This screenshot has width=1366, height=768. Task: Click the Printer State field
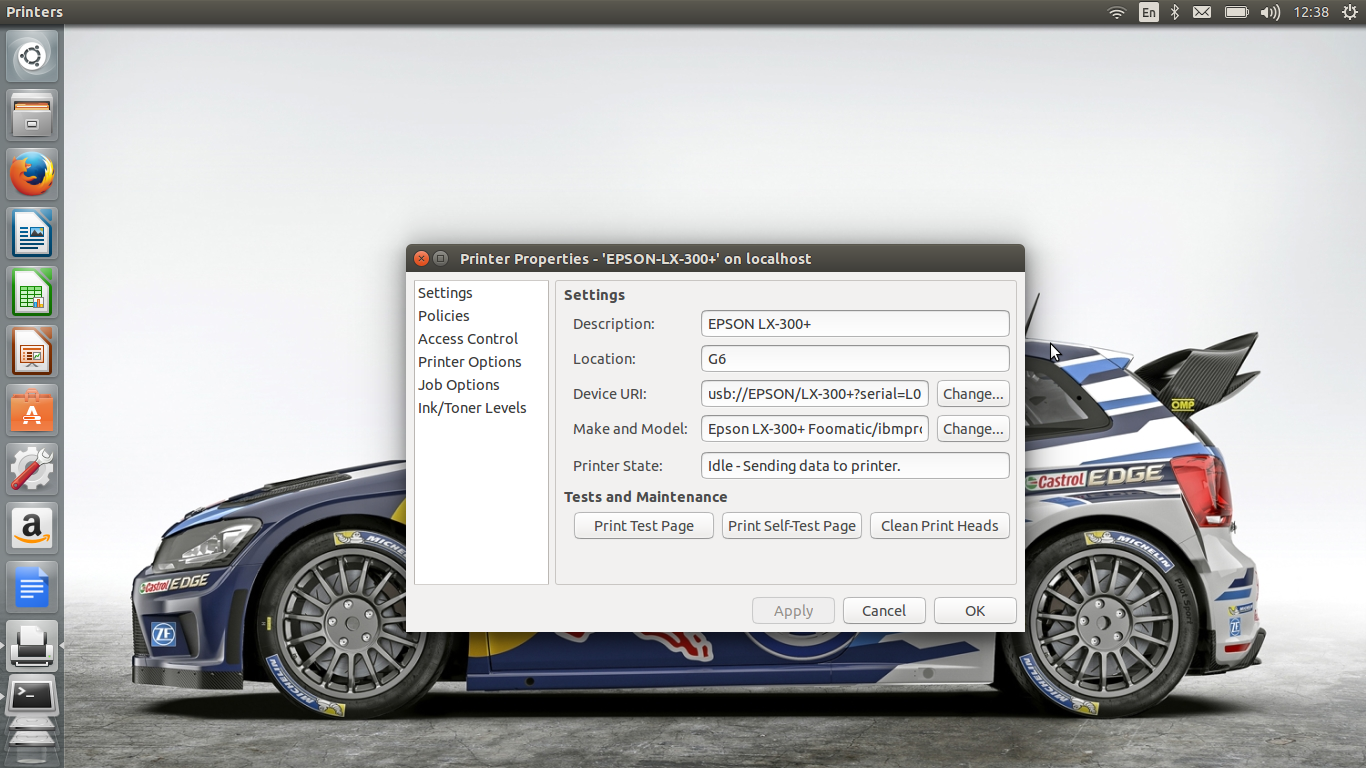pos(855,466)
